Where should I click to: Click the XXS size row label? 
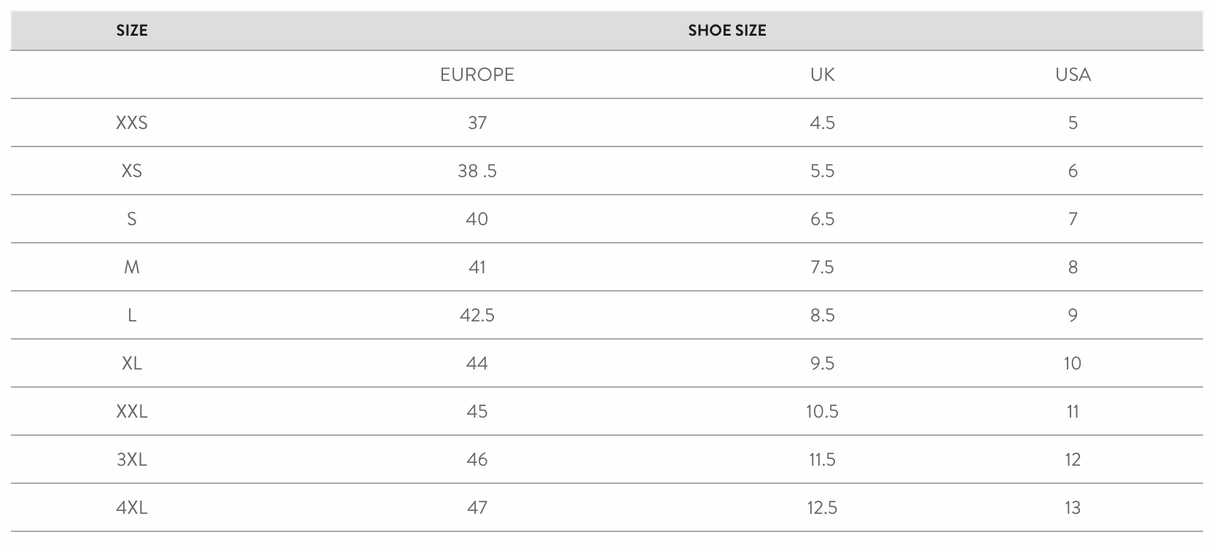tap(131, 123)
